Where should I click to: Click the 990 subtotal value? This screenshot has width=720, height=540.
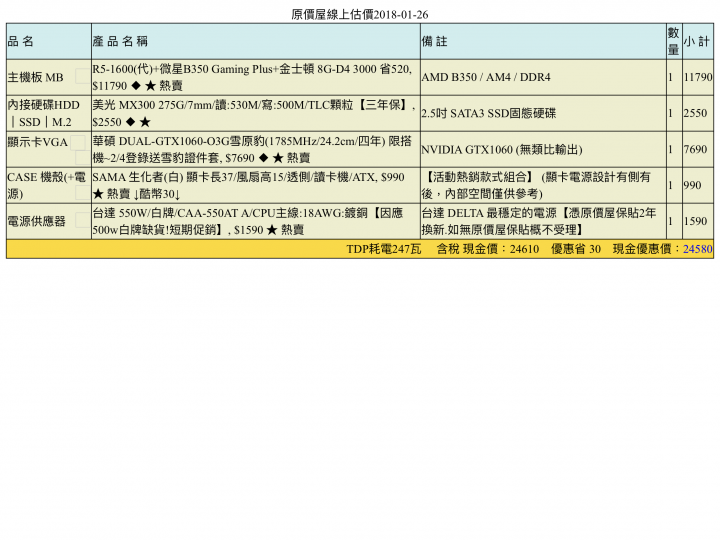click(692, 185)
